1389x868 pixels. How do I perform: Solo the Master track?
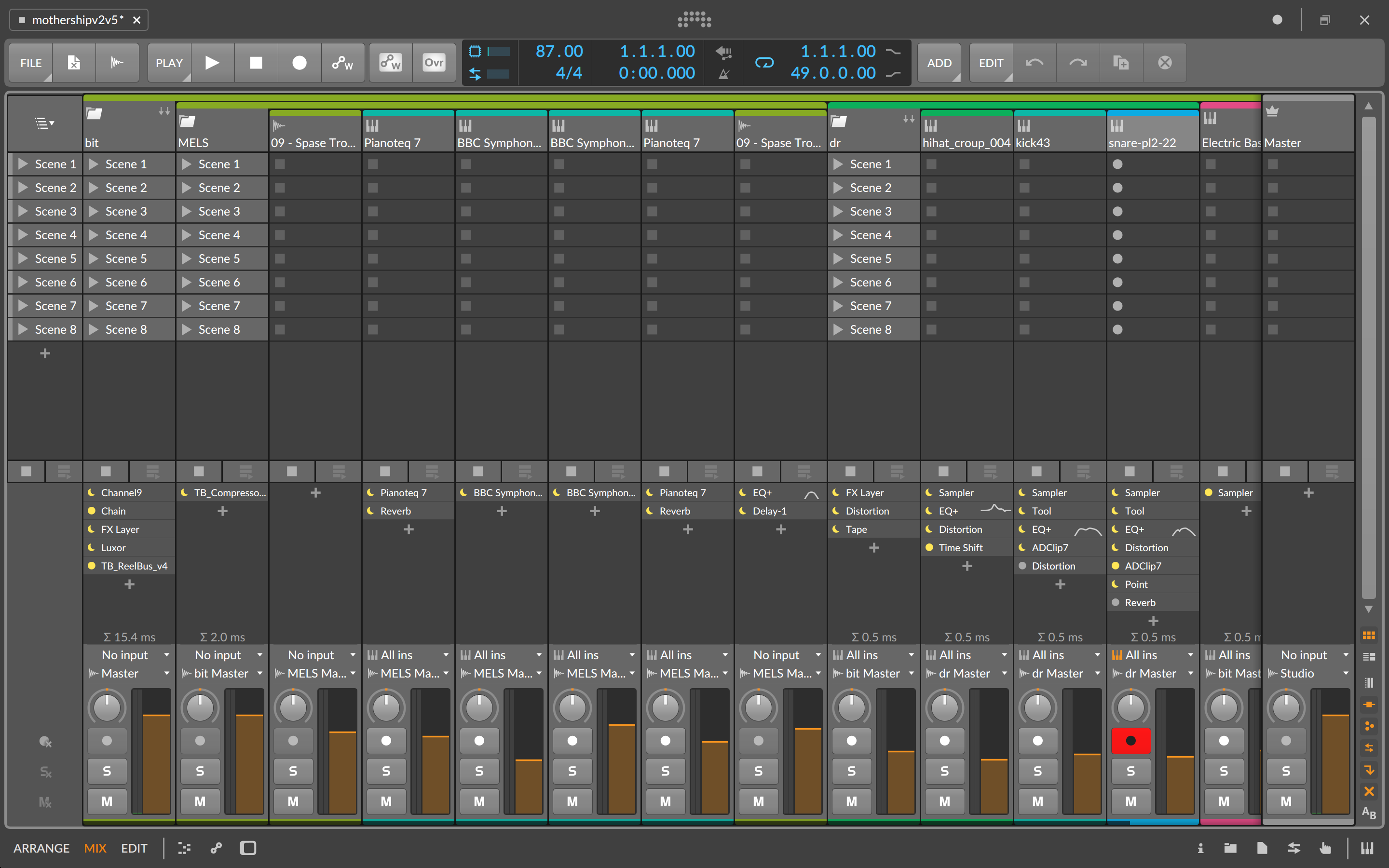click(1286, 771)
